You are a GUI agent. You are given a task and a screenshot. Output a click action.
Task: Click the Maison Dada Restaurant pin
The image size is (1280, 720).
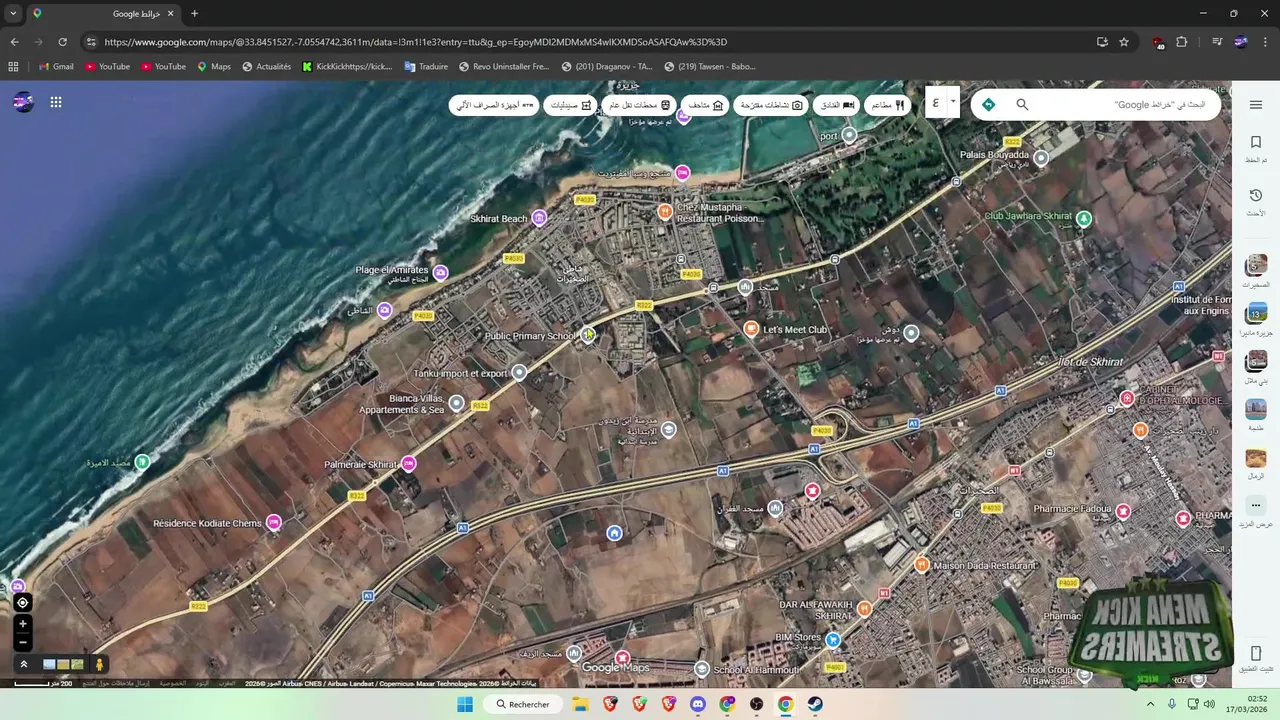coord(922,565)
